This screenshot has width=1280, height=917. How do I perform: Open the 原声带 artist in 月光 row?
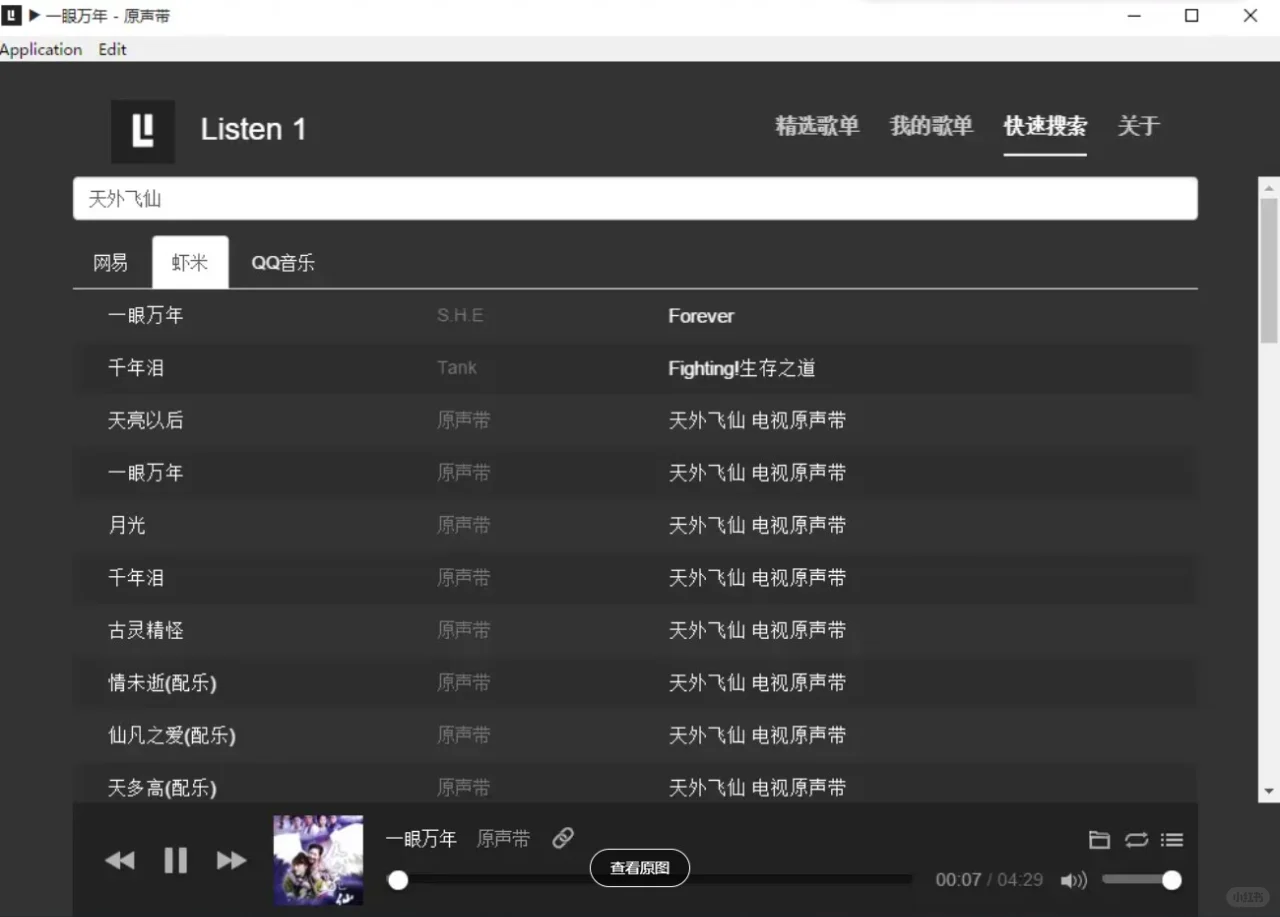(x=464, y=525)
